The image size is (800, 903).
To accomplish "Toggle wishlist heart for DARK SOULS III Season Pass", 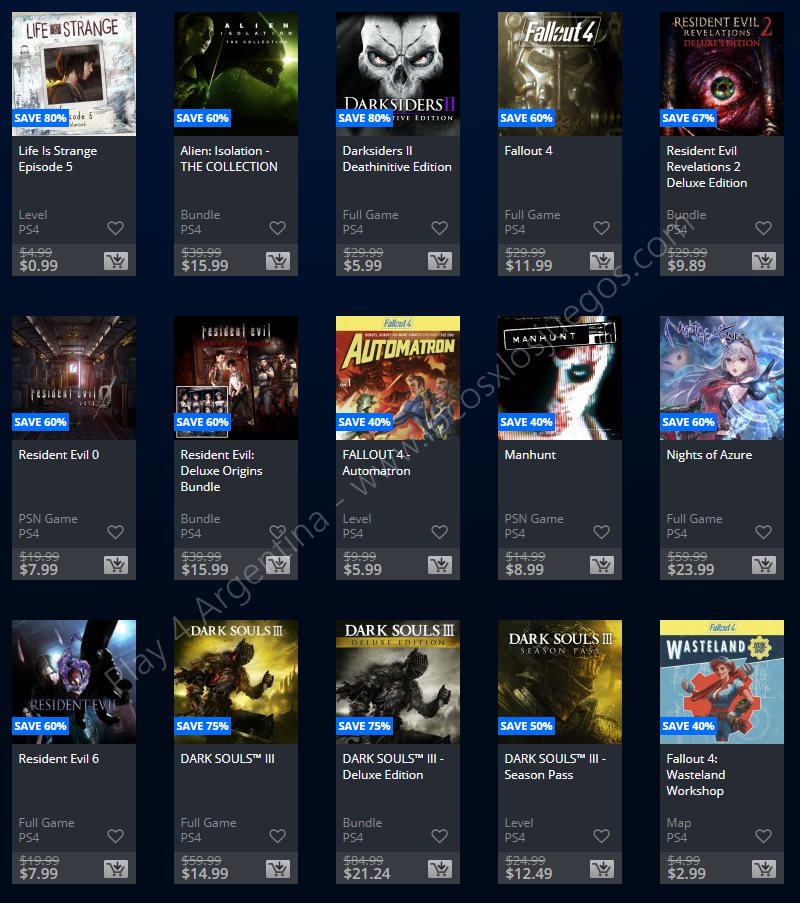I will click(602, 836).
